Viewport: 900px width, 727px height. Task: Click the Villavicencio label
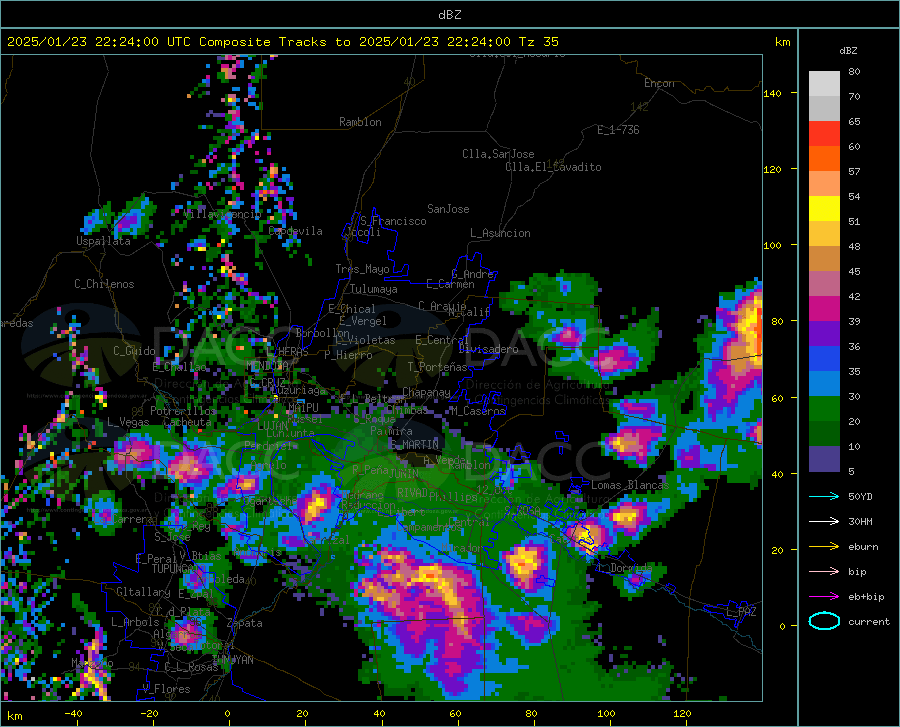(223, 214)
